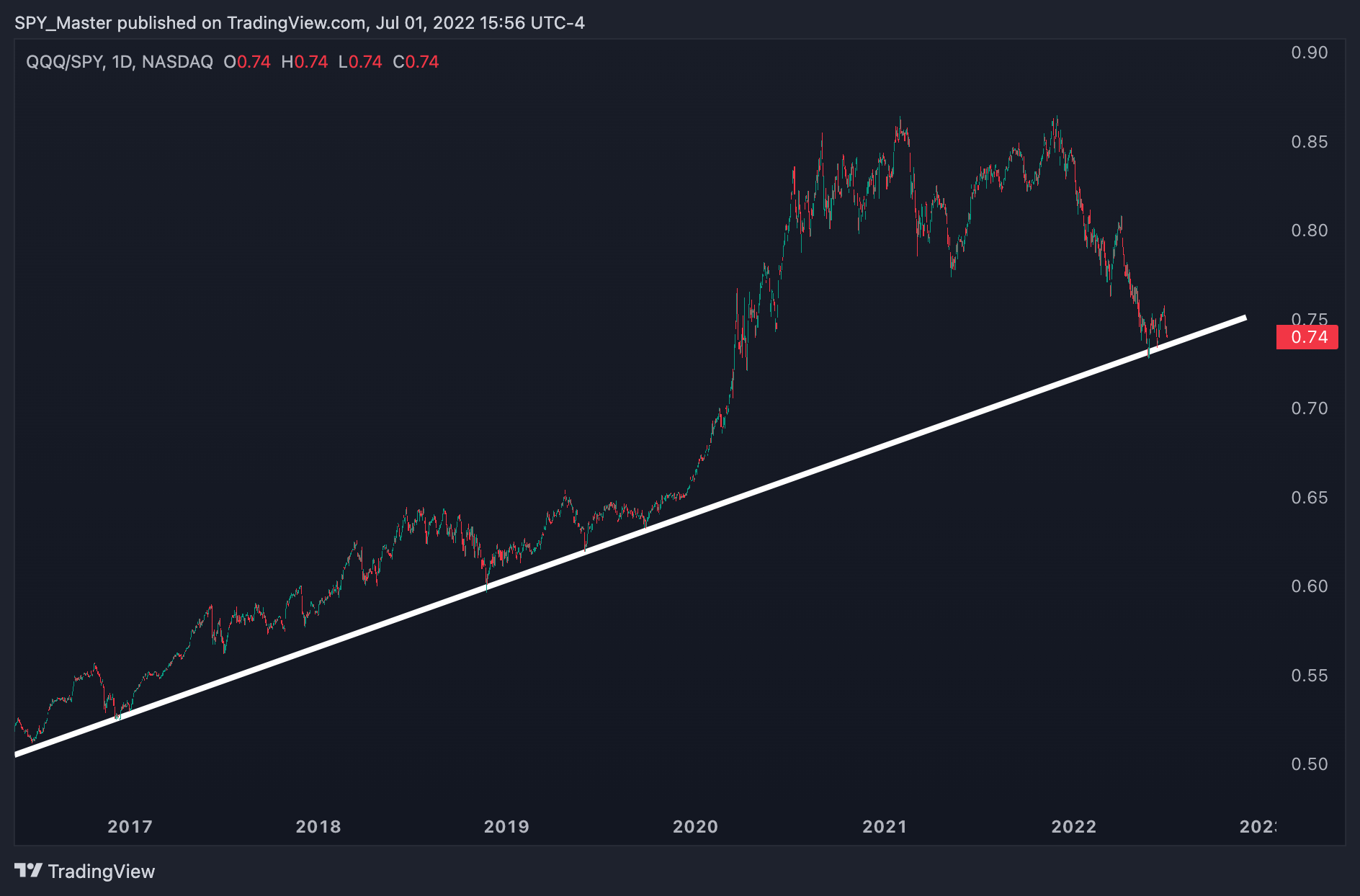Click the 2019 label on the time axis
Viewport: 1360px width, 896px height.
pyautogui.click(x=506, y=827)
